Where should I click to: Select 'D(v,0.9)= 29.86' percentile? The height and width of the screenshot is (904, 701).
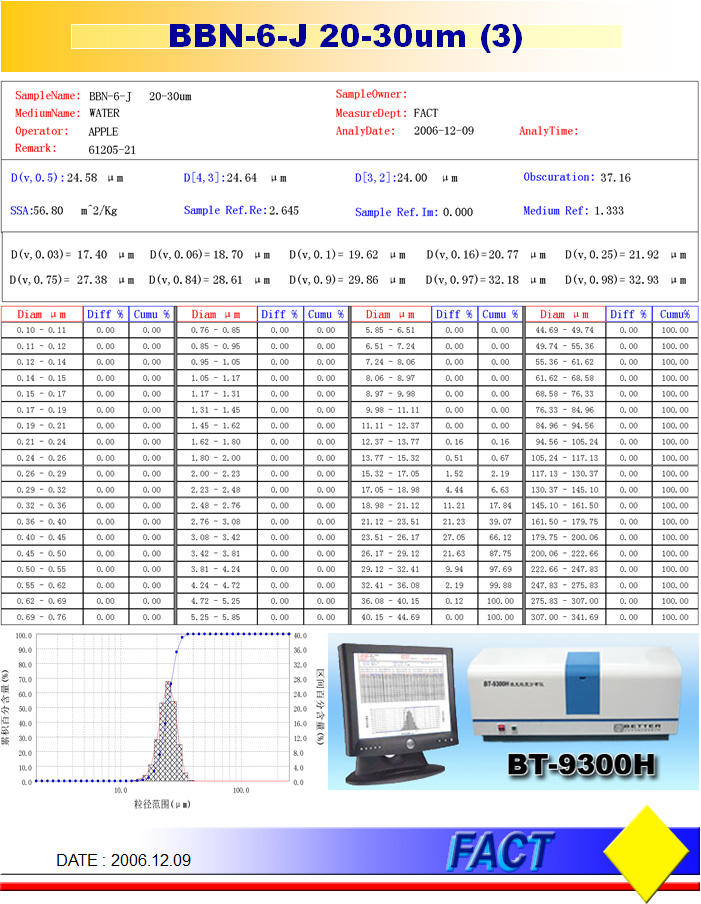(x=334, y=280)
